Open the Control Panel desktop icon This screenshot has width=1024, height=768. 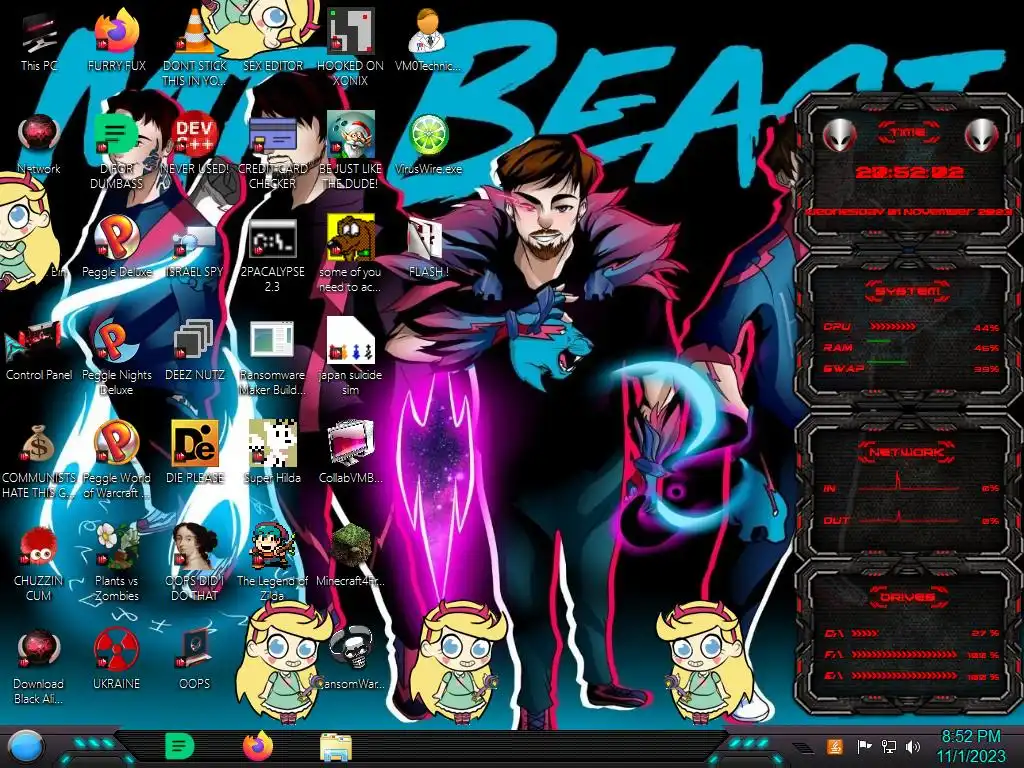[x=39, y=350]
